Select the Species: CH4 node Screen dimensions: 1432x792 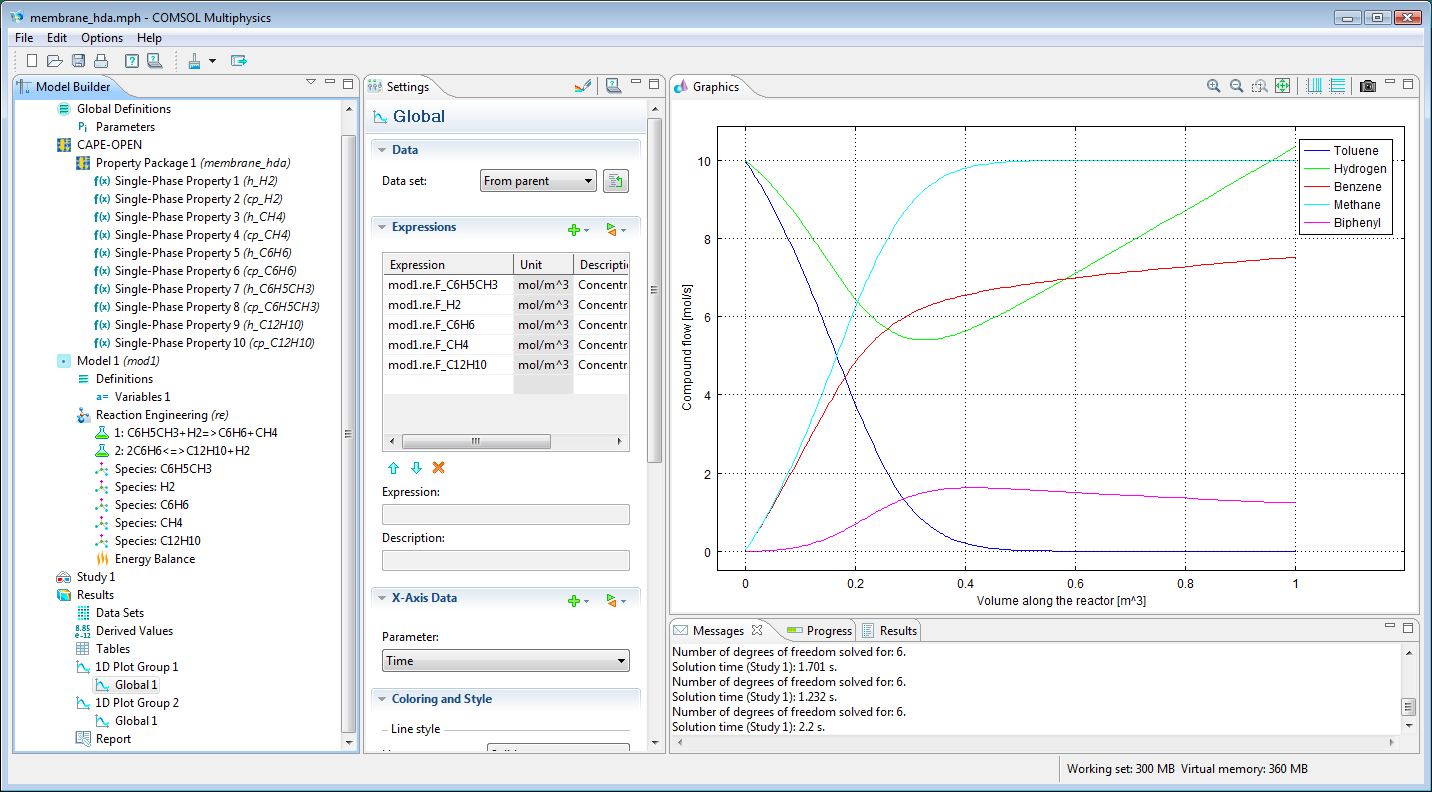pos(148,523)
